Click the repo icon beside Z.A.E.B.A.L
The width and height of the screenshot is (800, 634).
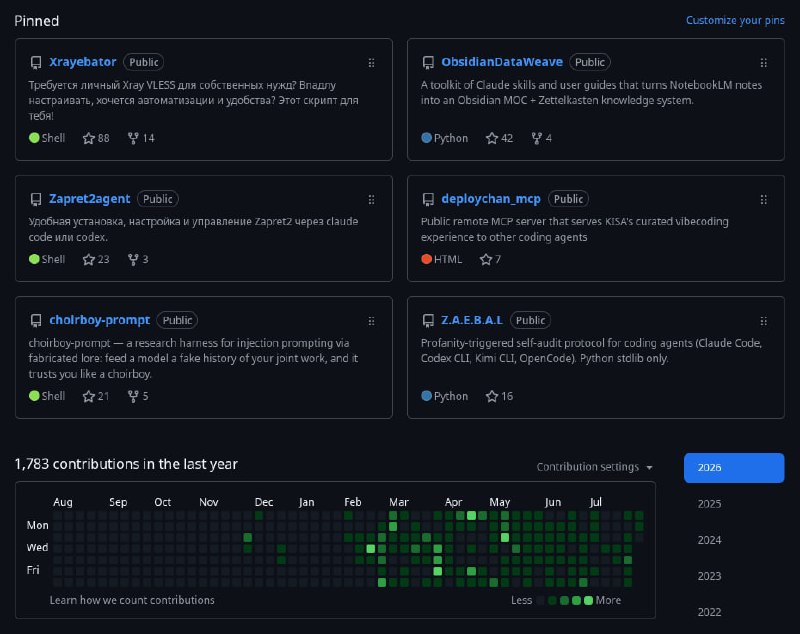(428, 320)
